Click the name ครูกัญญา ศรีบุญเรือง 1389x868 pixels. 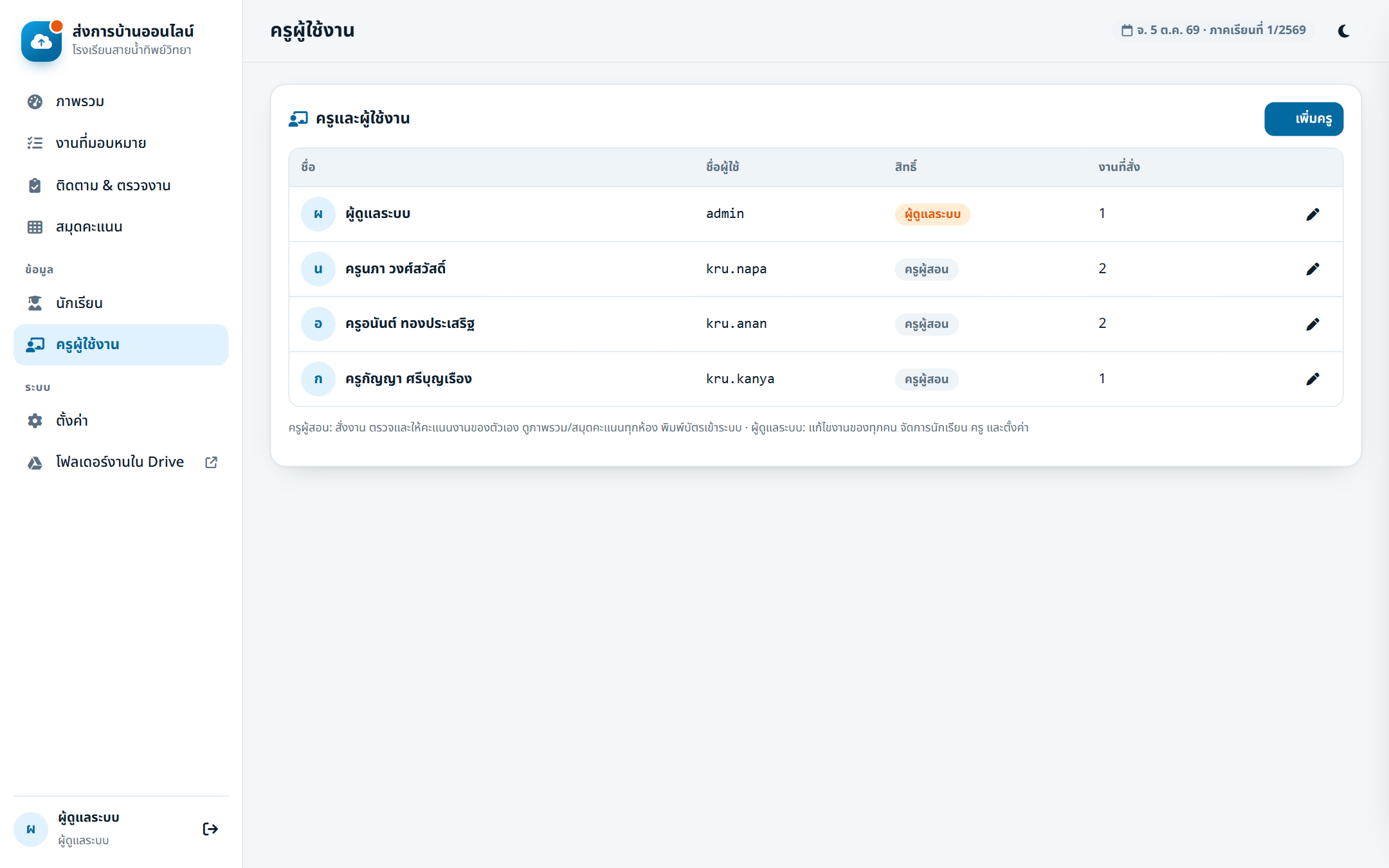408,379
